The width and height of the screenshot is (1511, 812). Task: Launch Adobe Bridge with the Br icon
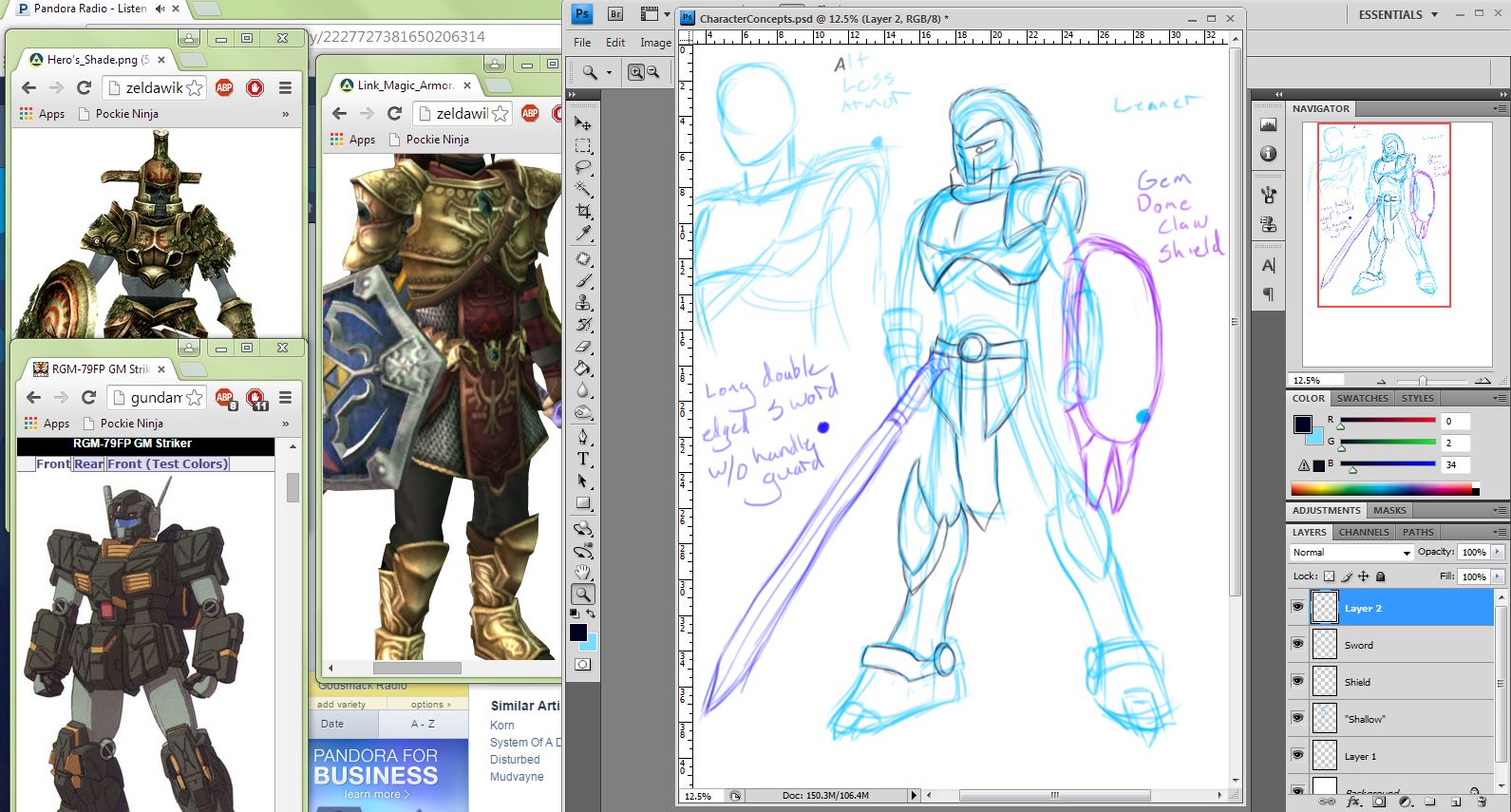615,14
